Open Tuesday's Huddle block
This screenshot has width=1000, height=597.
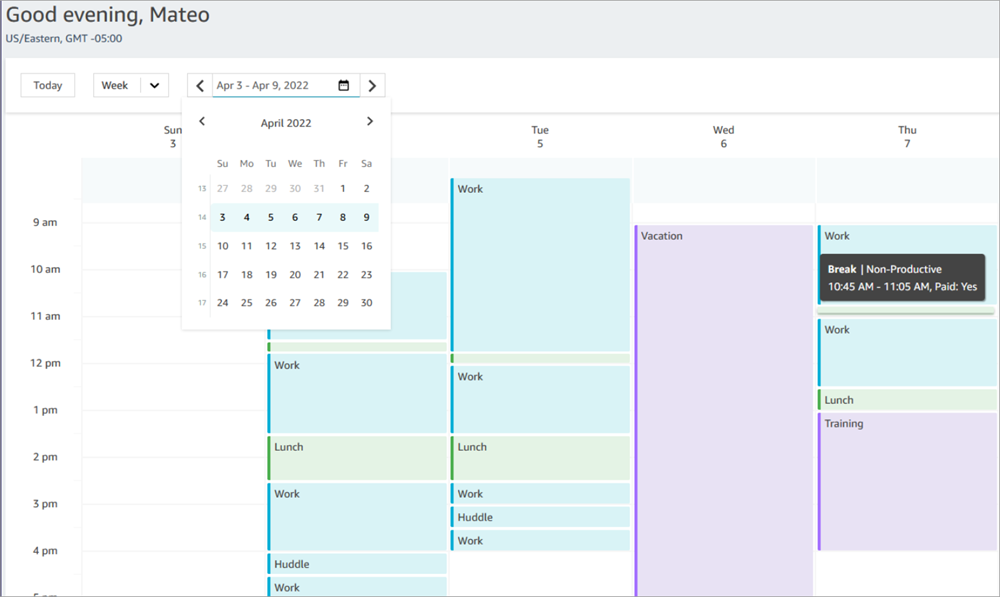(x=541, y=517)
